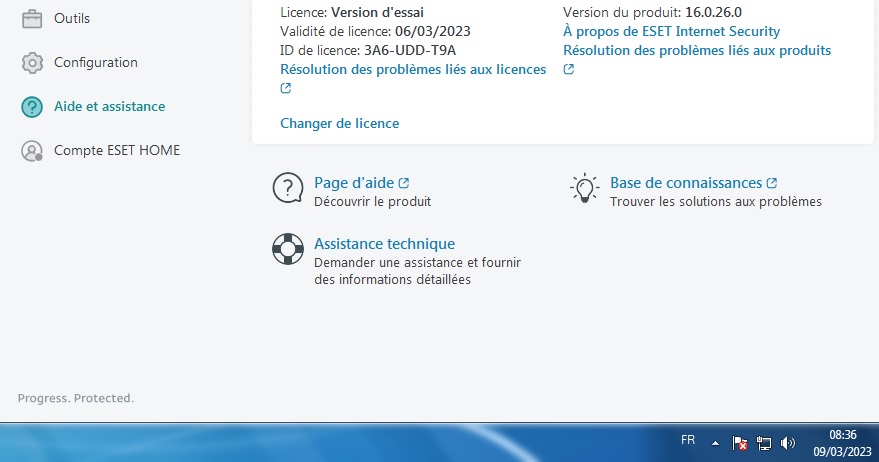Open Assistance technique link
Screen dimensions: 879x462
click(x=385, y=244)
